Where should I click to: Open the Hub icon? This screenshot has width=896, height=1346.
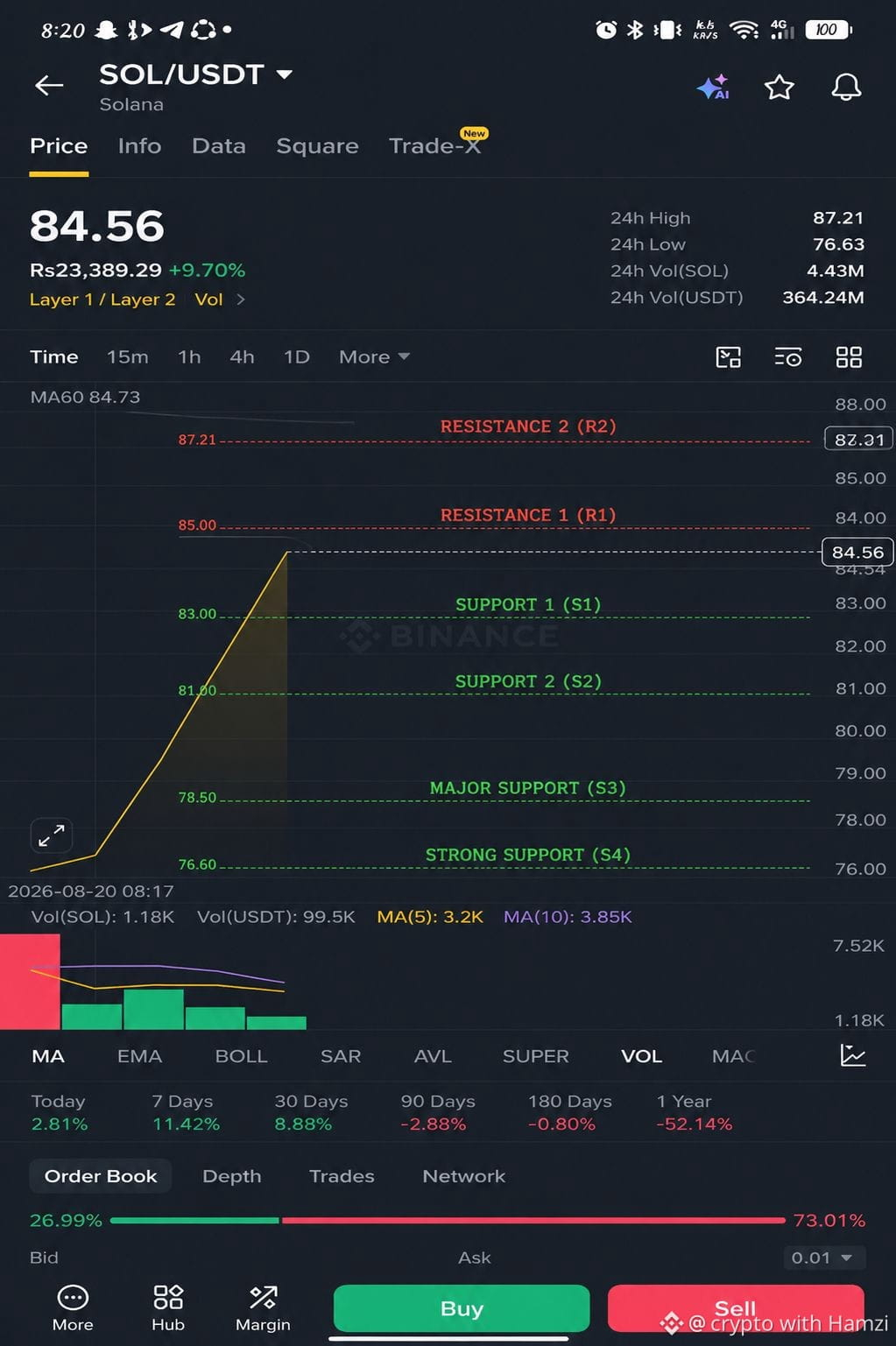(x=168, y=1308)
